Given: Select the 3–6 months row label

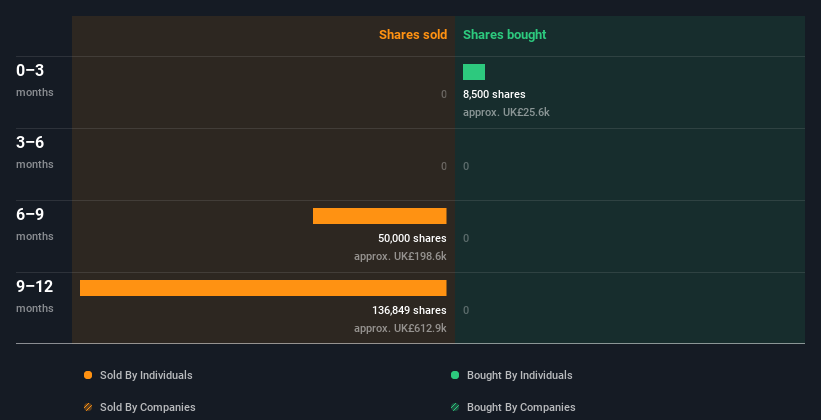Looking at the screenshot, I should pyautogui.click(x=35, y=152).
